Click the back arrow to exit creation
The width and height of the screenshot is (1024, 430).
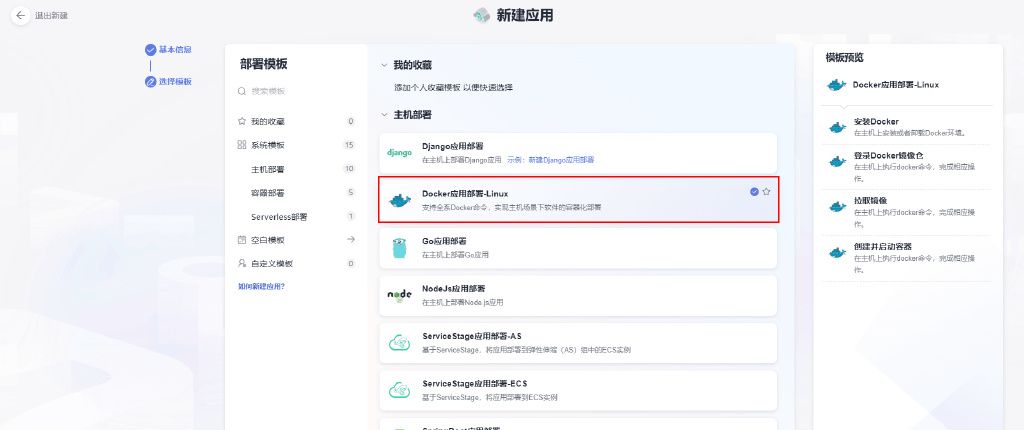coord(21,15)
